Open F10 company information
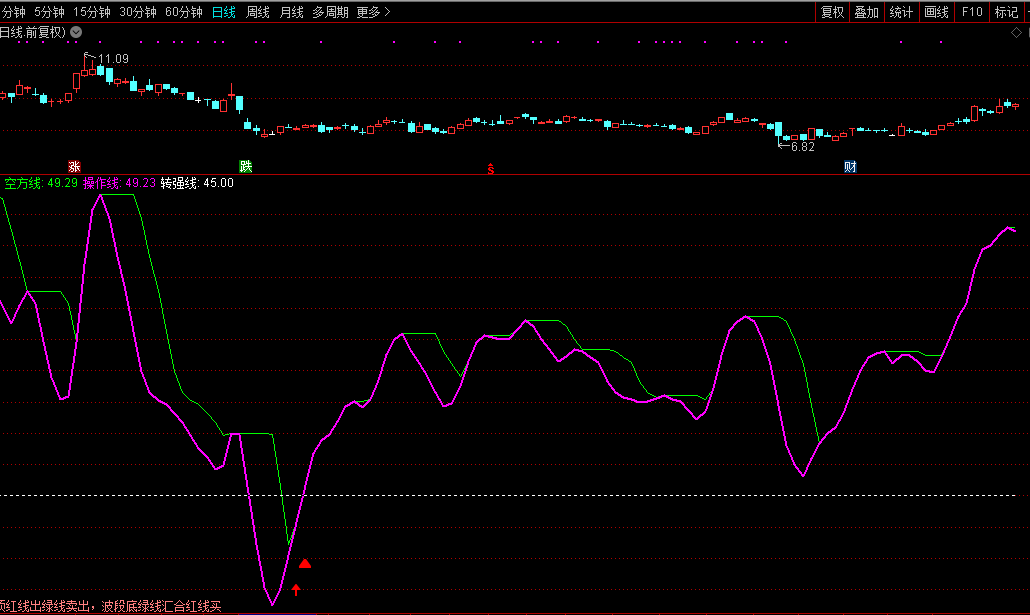The width and height of the screenshot is (1030, 615). pyautogui.click(x=971, y=12)
